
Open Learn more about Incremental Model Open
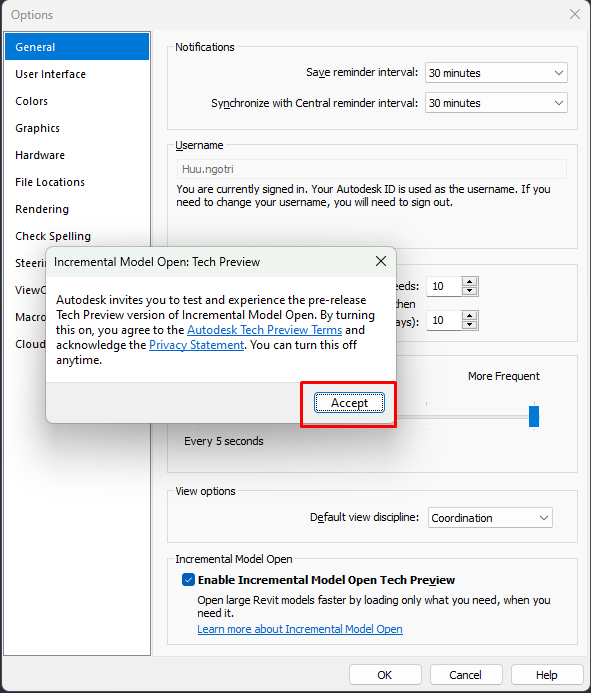tap(300, 628)
